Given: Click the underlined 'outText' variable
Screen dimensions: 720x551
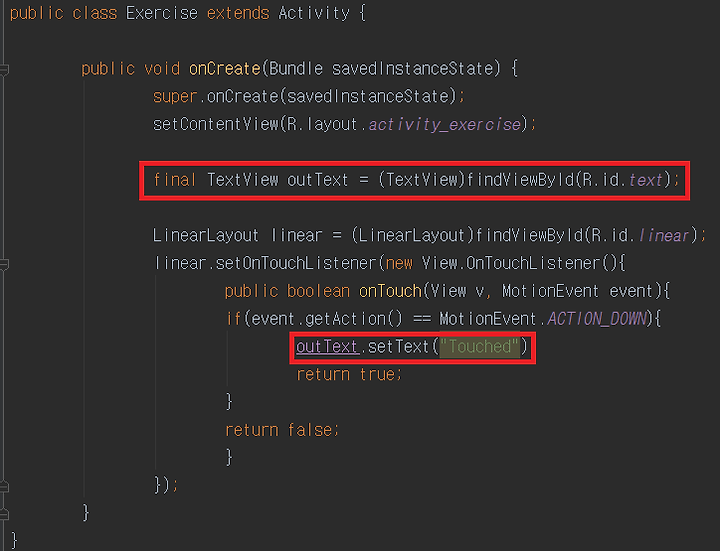Looking at the screenshot, I should click(327, 347).
